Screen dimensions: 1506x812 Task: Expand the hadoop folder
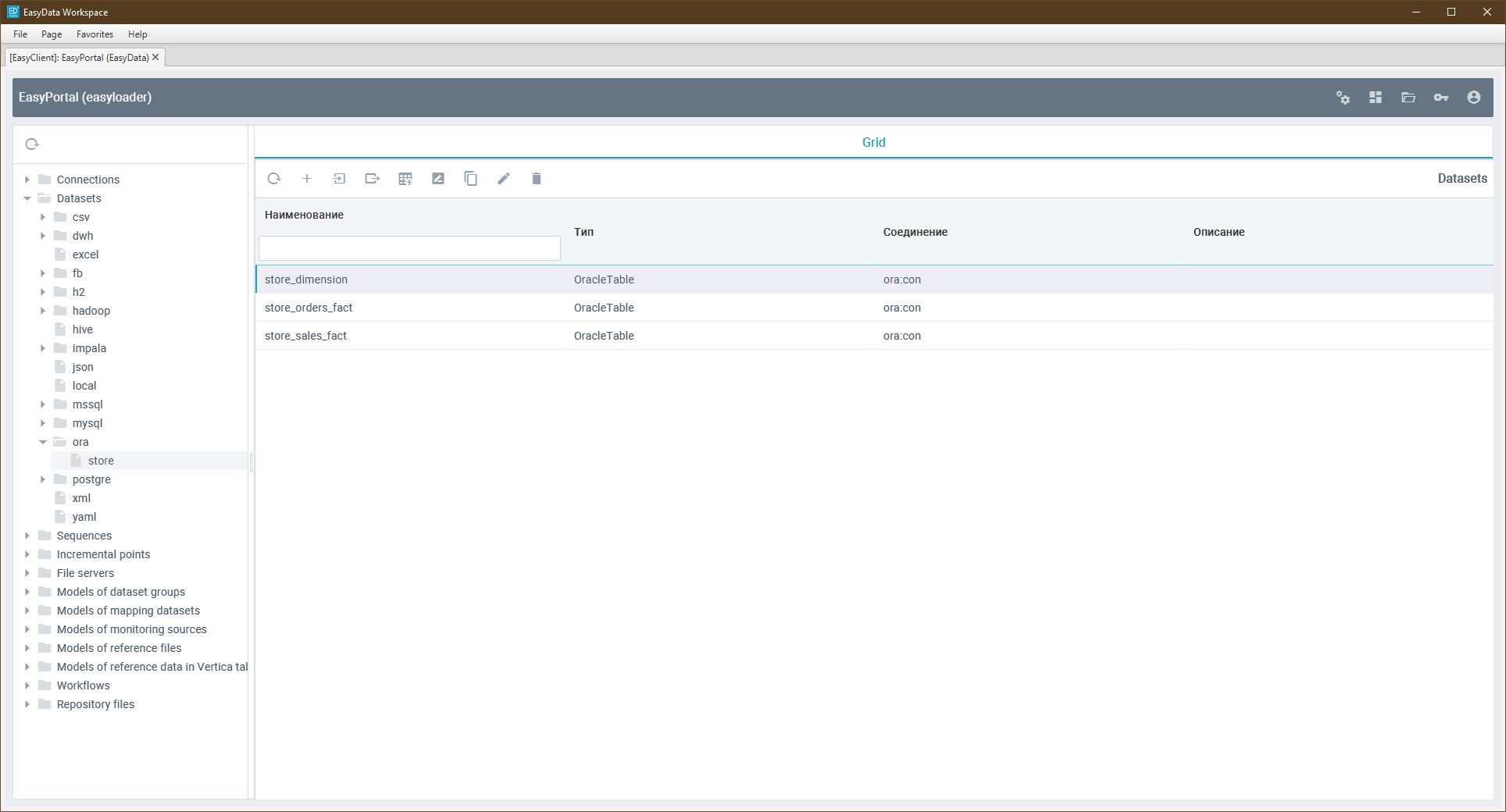43,311
